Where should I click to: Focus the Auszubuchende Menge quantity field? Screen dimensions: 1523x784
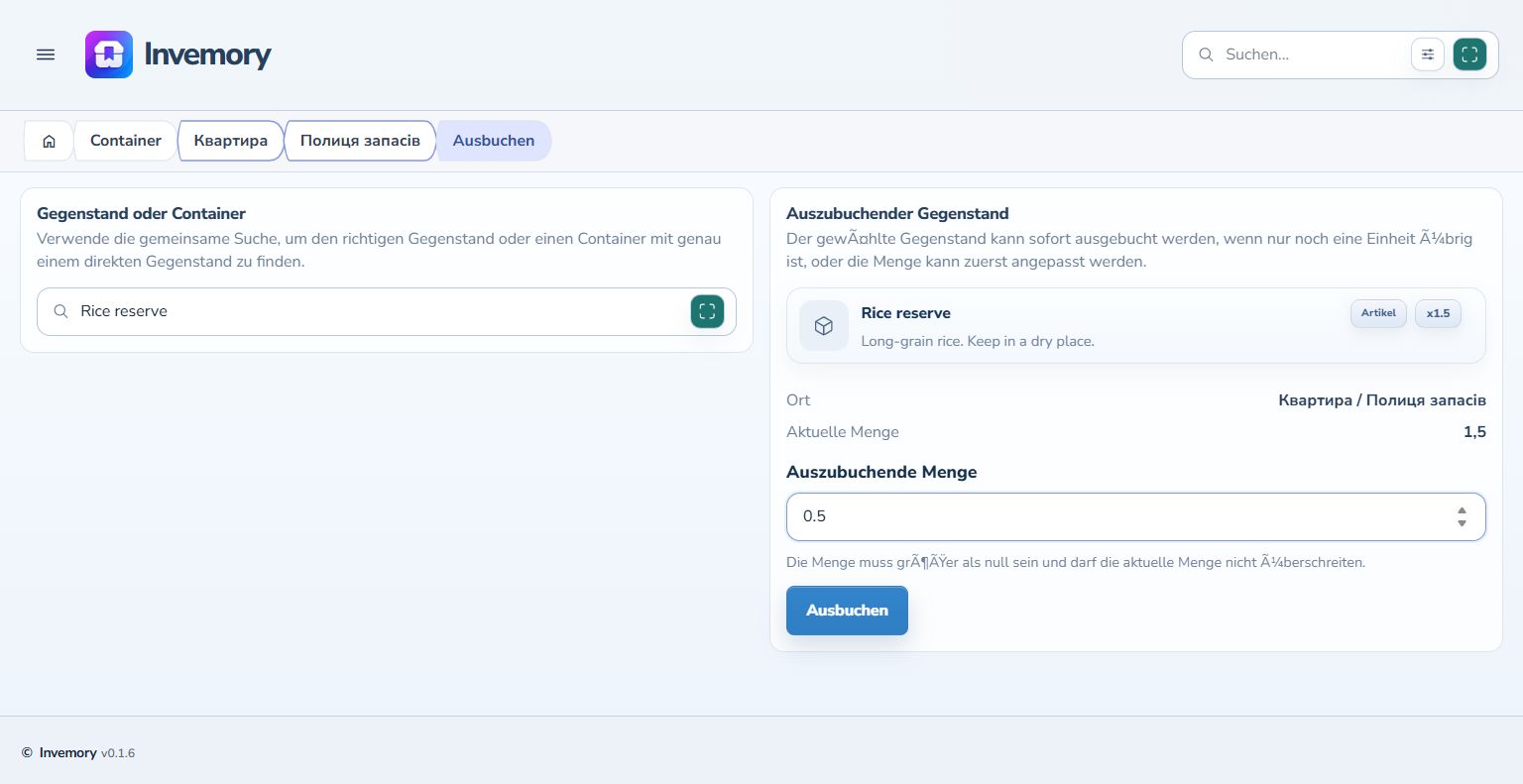1136,516
